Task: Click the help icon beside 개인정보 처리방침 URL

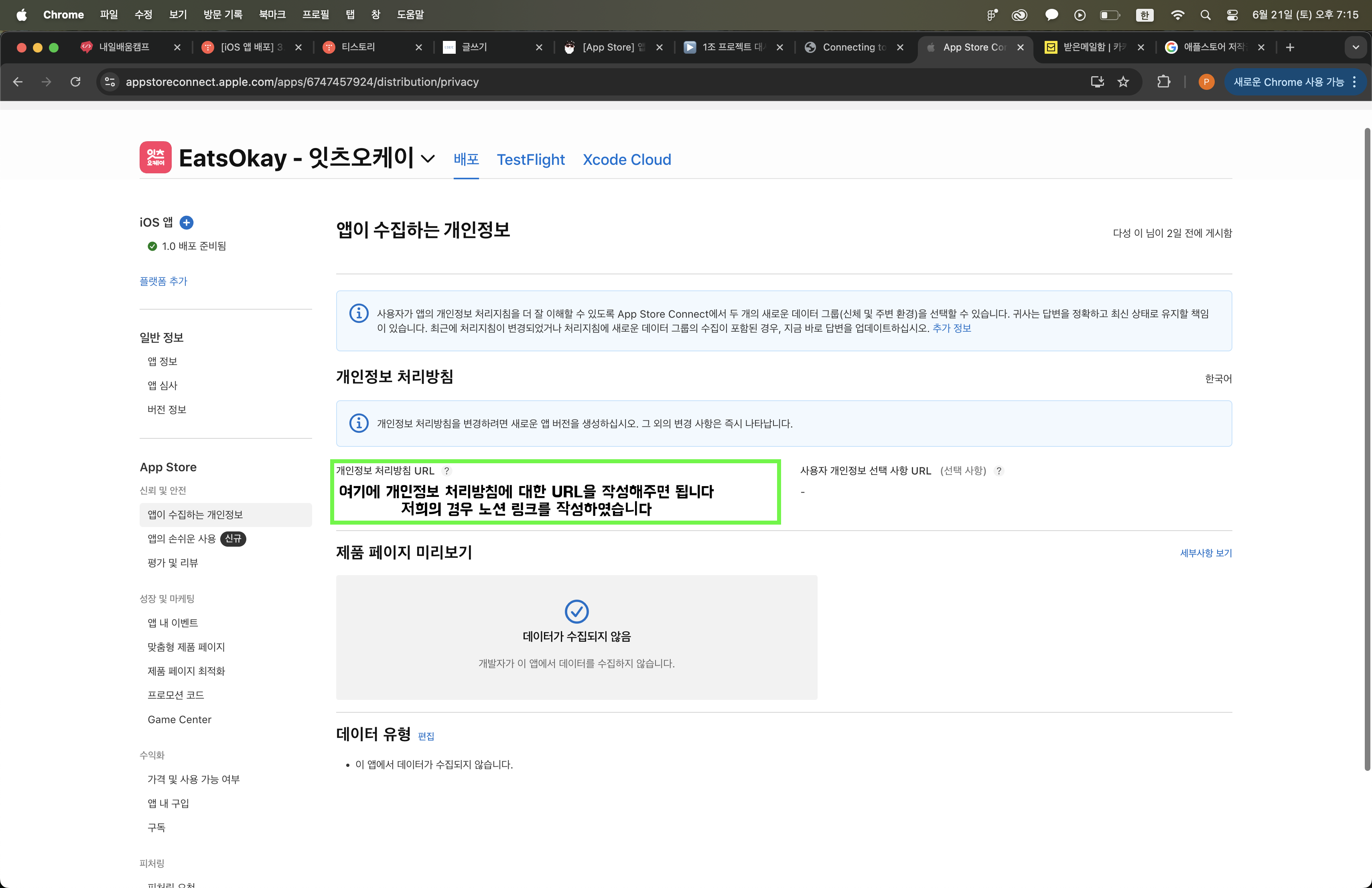Action: click(446, 471)
